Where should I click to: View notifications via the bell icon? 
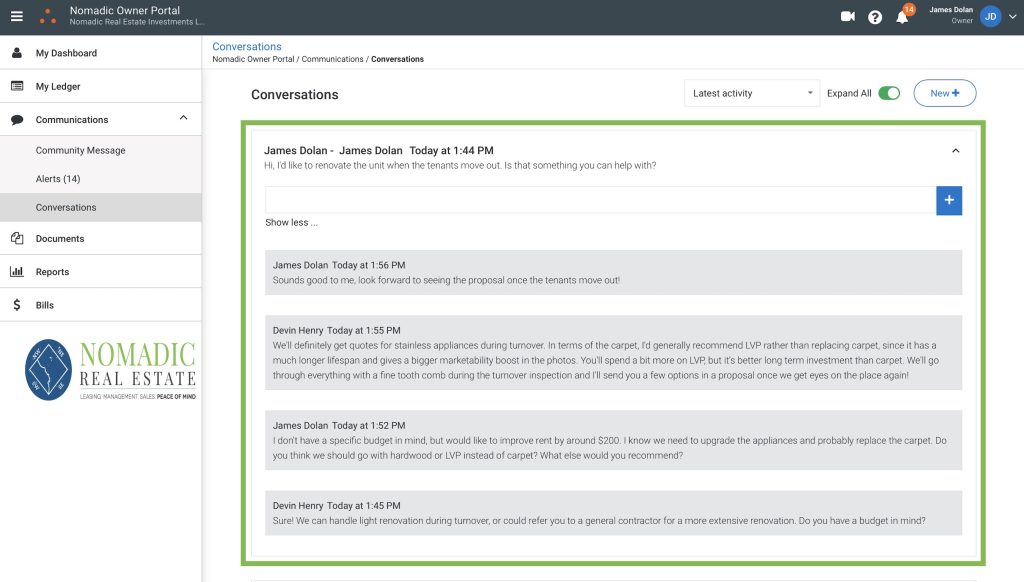(903, 16)
